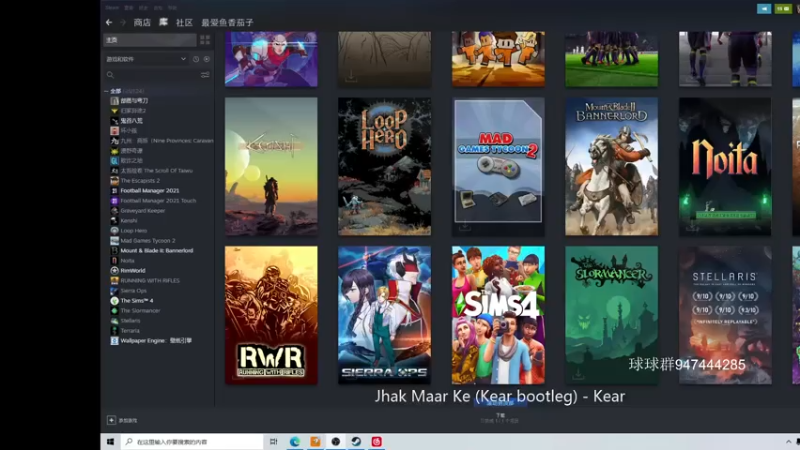Image resolution: width=800 pixels, height=450 pixels.
Task: Open the Noita cover art
Action: tap(725, 166)
